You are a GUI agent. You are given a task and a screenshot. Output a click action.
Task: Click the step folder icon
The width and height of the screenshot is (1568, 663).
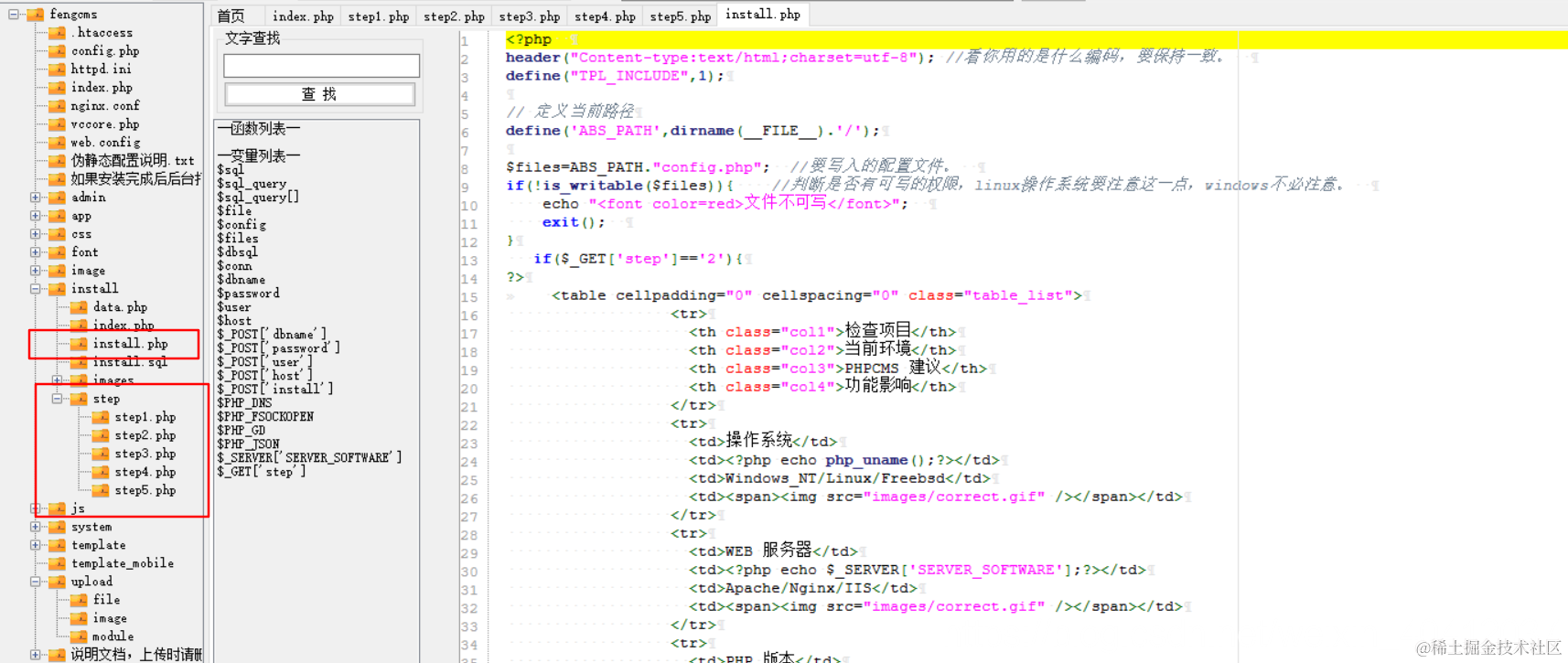(x=80, y=399)
